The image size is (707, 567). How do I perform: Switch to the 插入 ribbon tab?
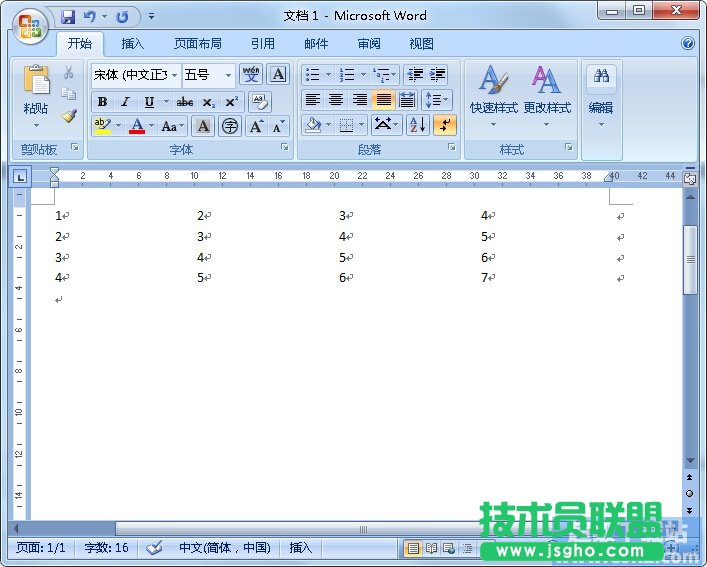[132, 44]
